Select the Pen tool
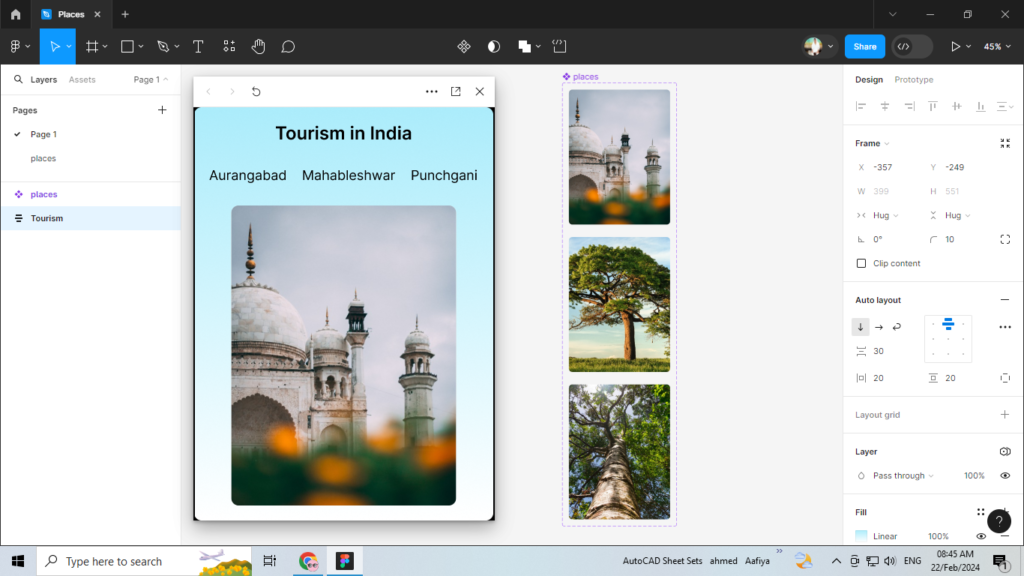Screen dimensions: 1024x576 (x=163, y=46)
